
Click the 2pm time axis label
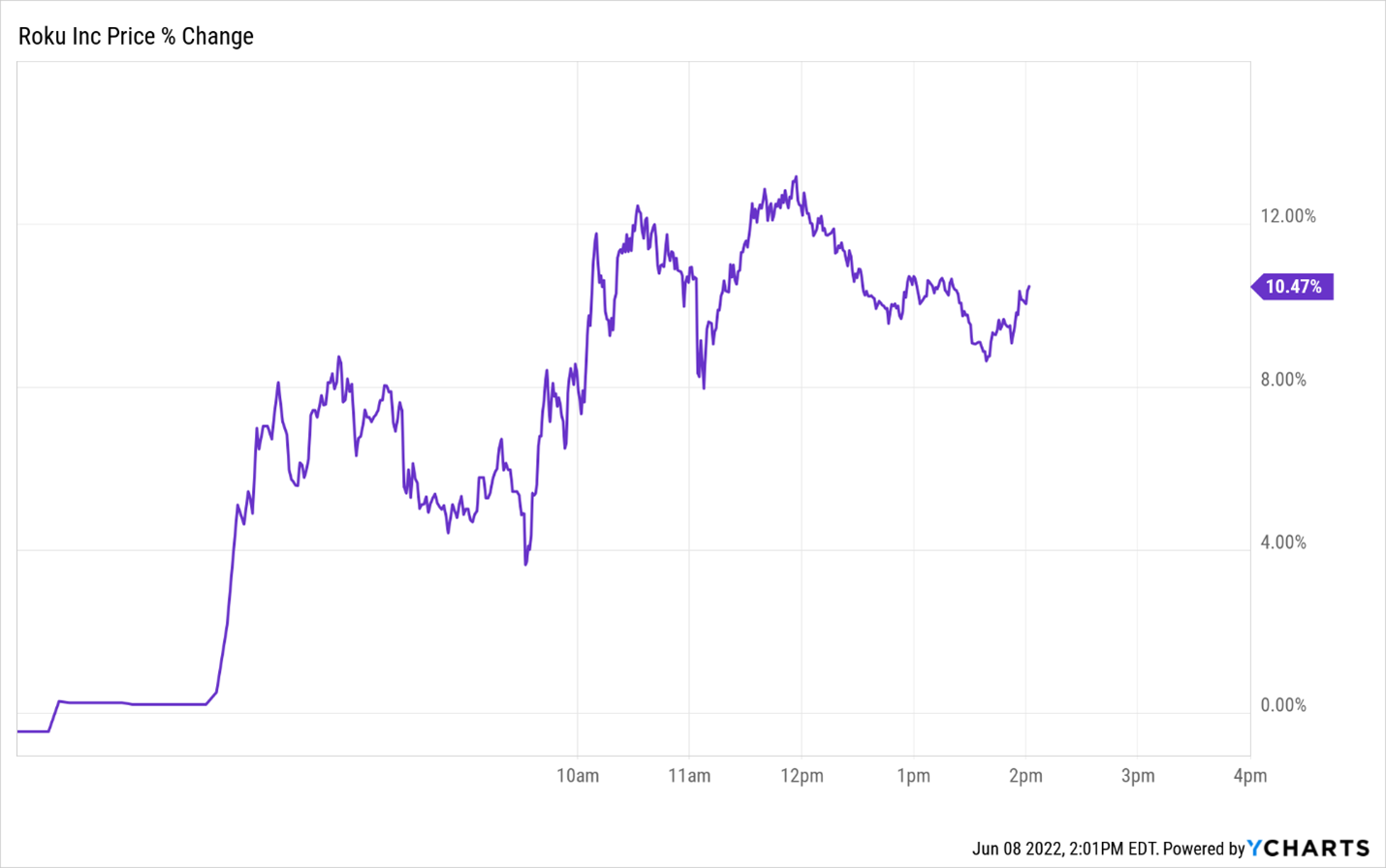(1025, 776)
